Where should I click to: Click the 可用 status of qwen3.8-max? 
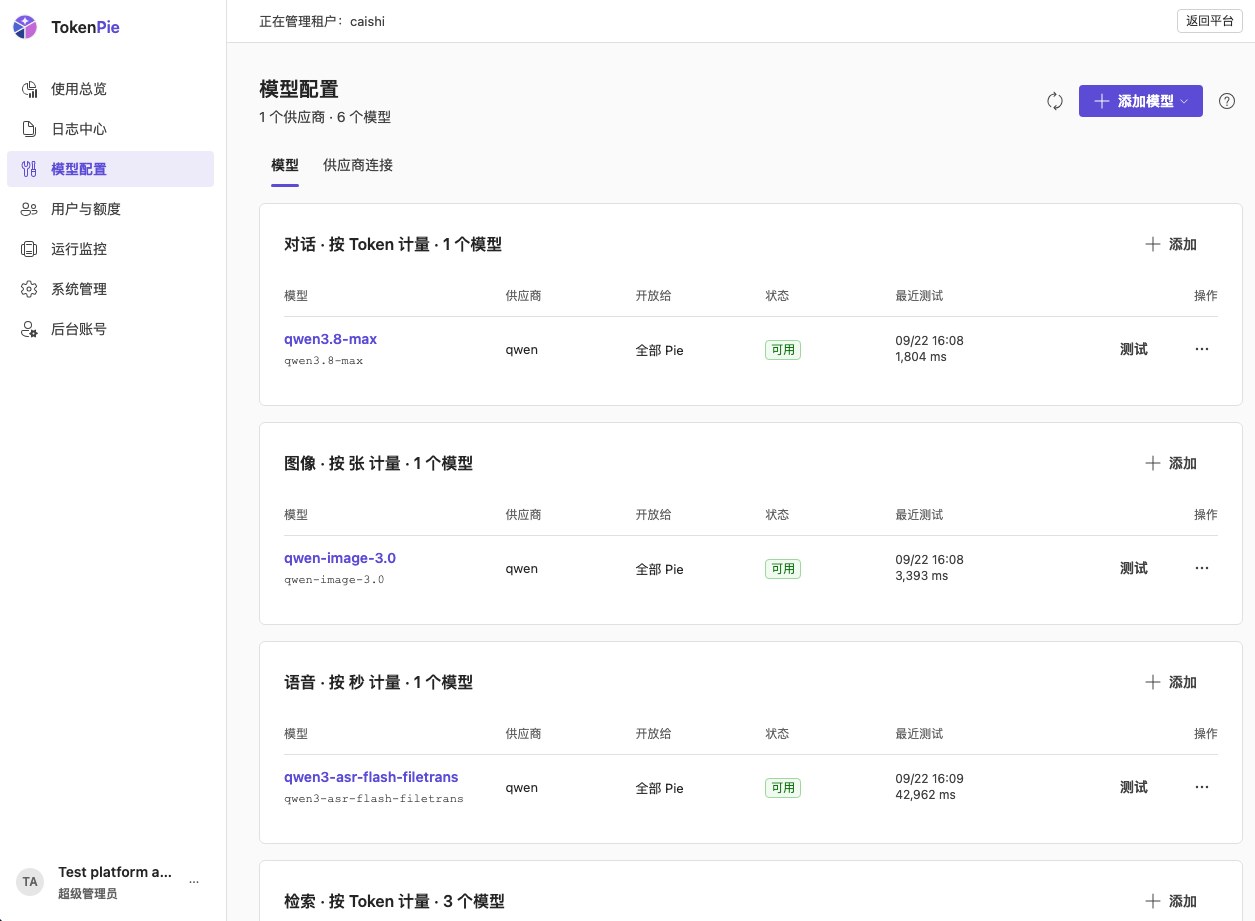[783, 350]
